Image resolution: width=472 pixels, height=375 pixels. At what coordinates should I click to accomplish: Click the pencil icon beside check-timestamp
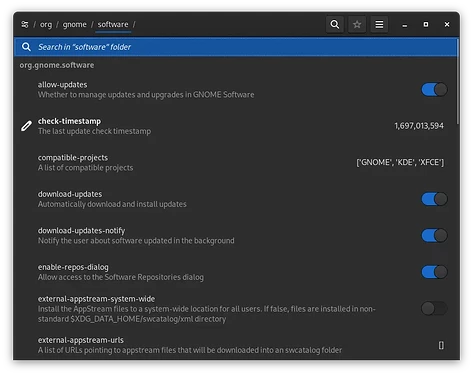click(x=26, y=126)
